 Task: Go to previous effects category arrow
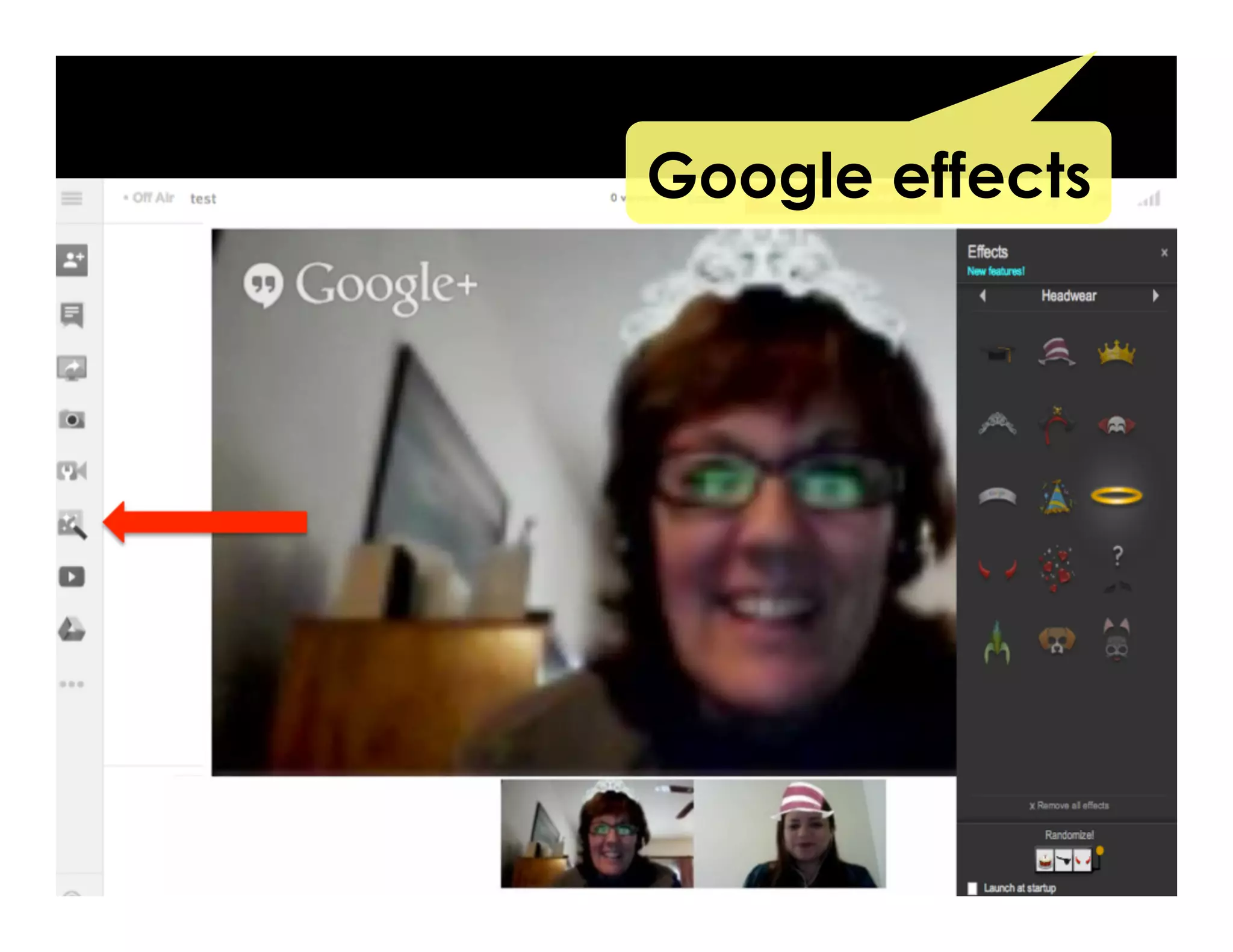(983, 295)
